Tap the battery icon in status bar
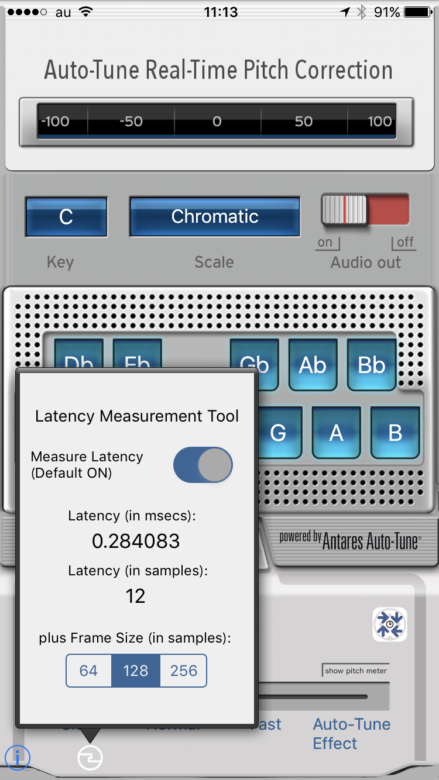 [x=418, y=12]
